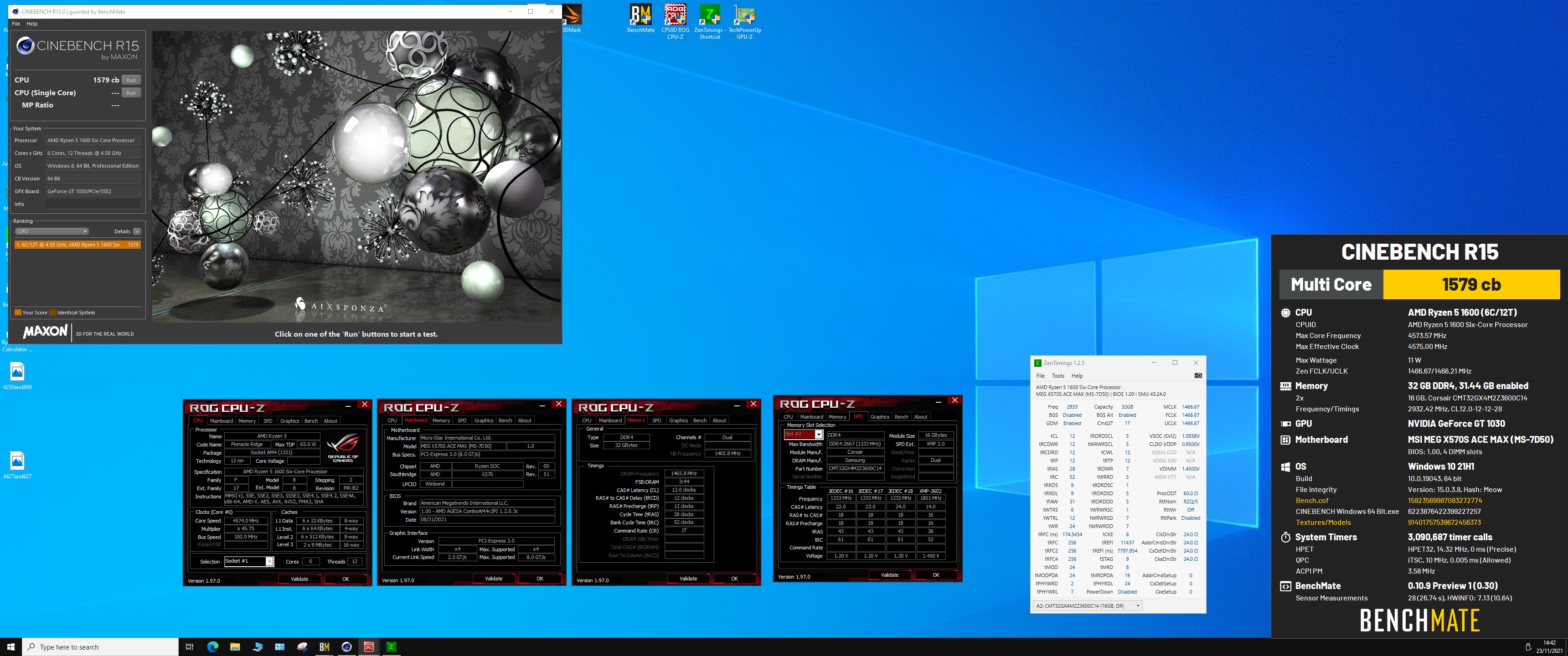Click the Textures/Models link in BenchMate
1568x656 pixels.
(1323, 523)
